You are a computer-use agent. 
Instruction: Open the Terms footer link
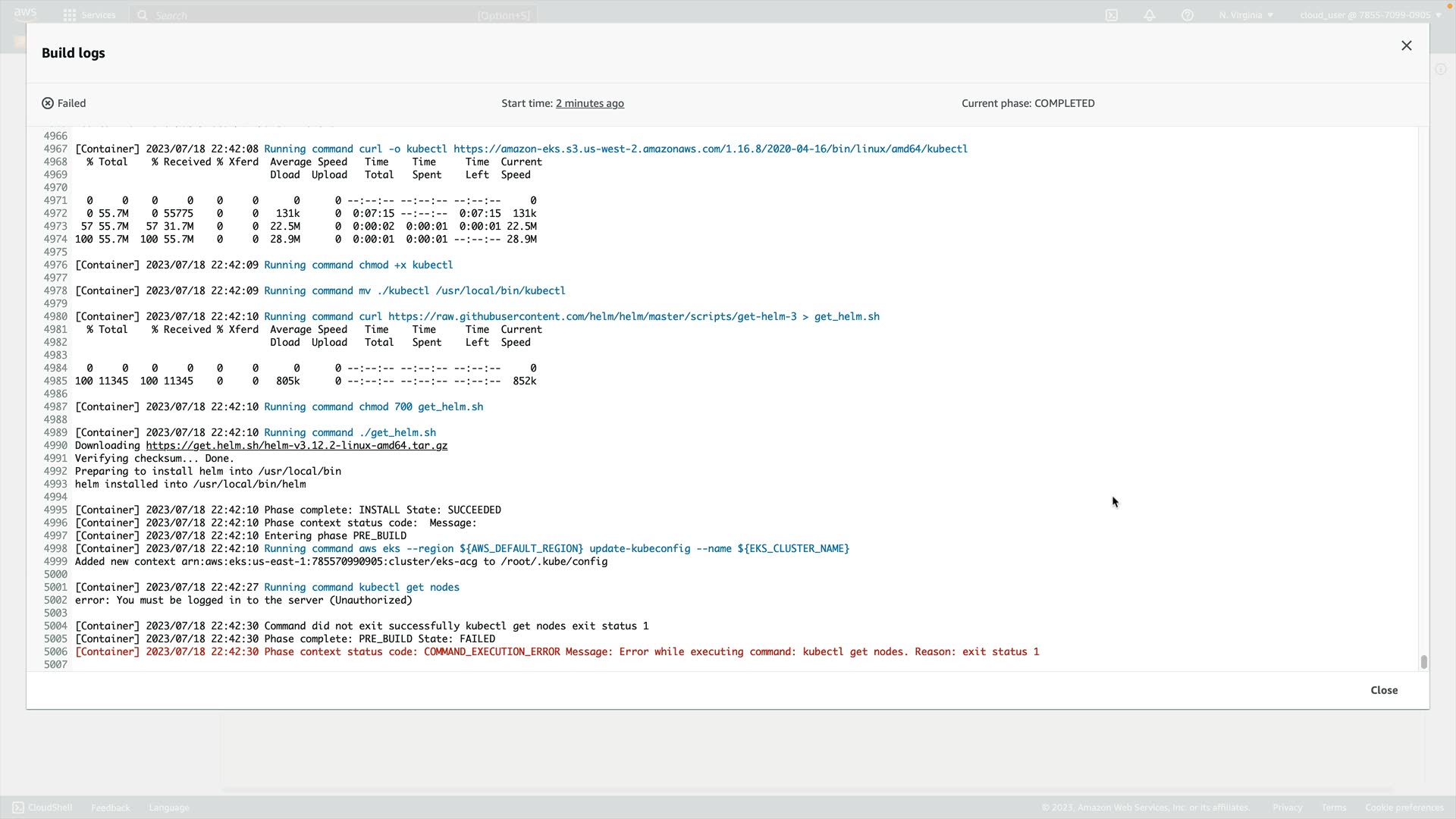(x=1334, y=808)
